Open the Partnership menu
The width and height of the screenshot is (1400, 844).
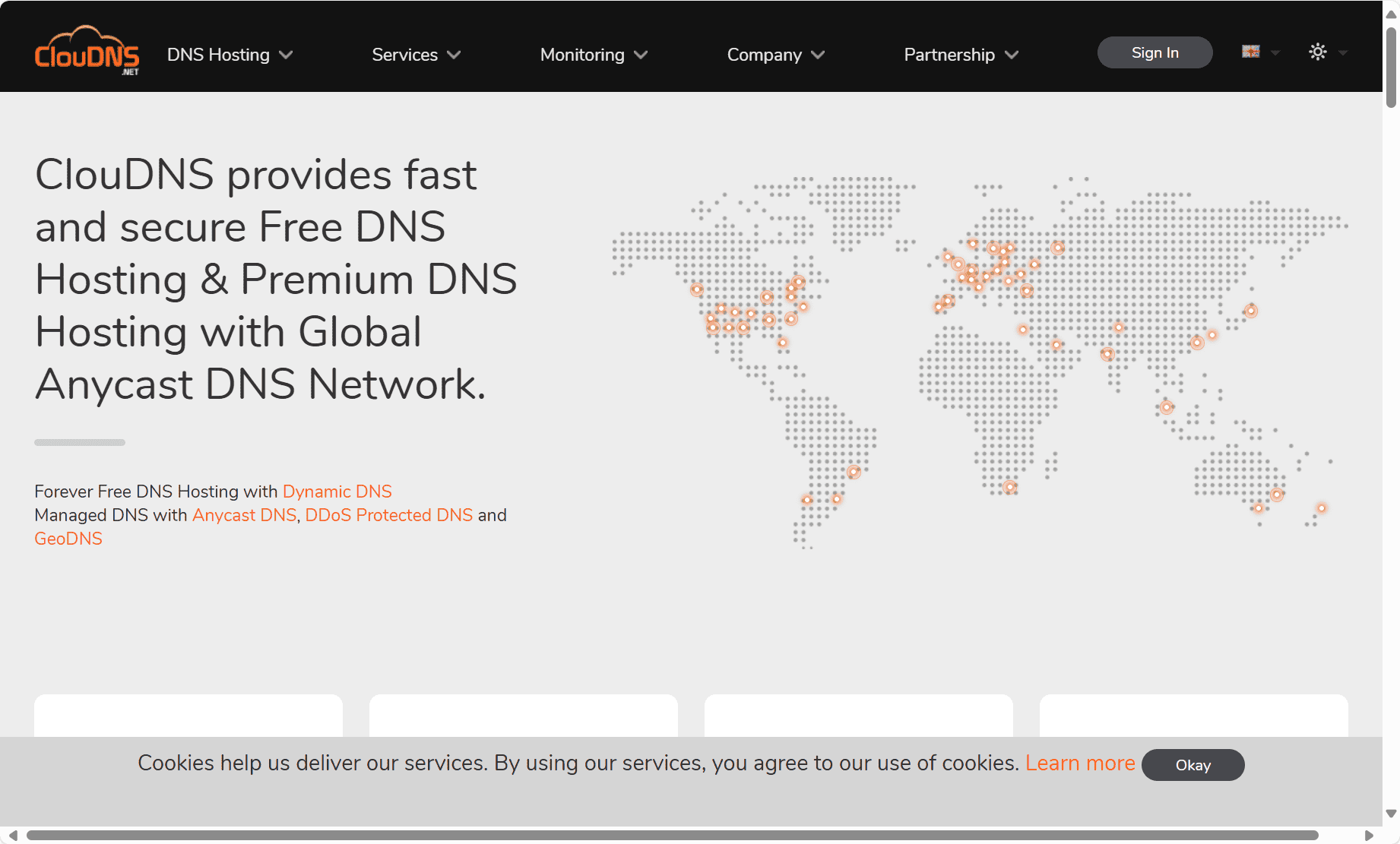960,55
